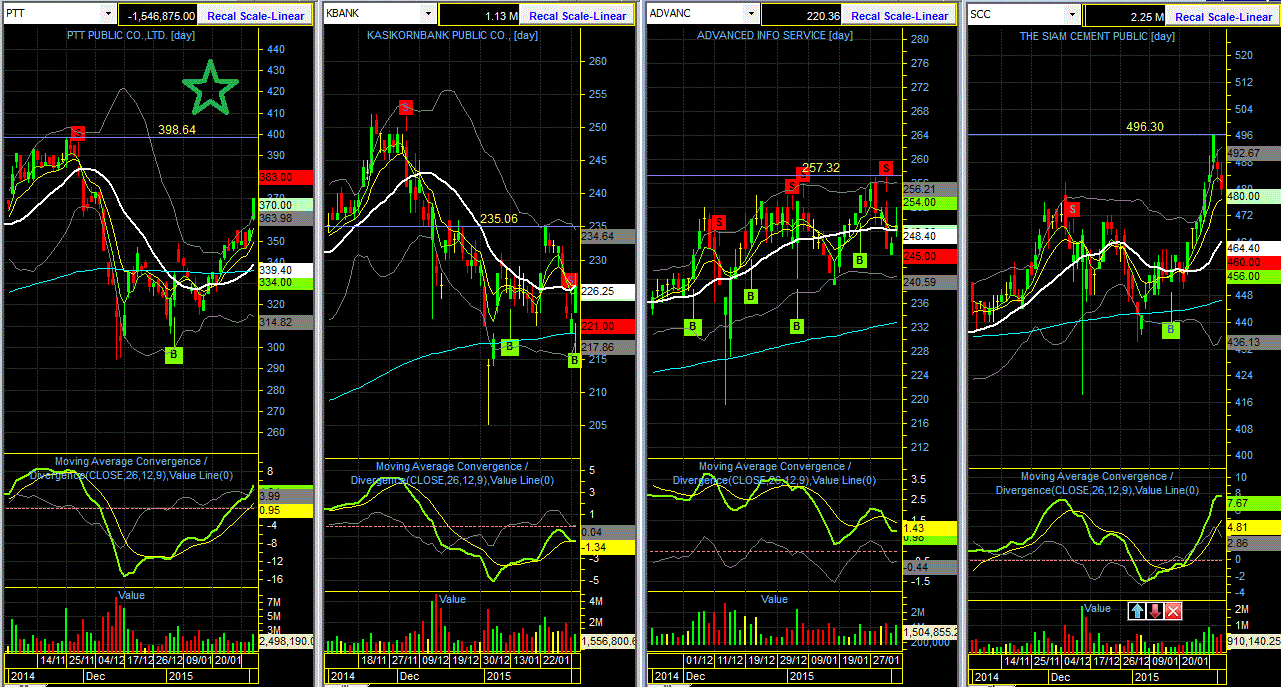Click the 220.36 value field in ADVANC panel
Screen dimensions: 1281x687
point(803,16)
